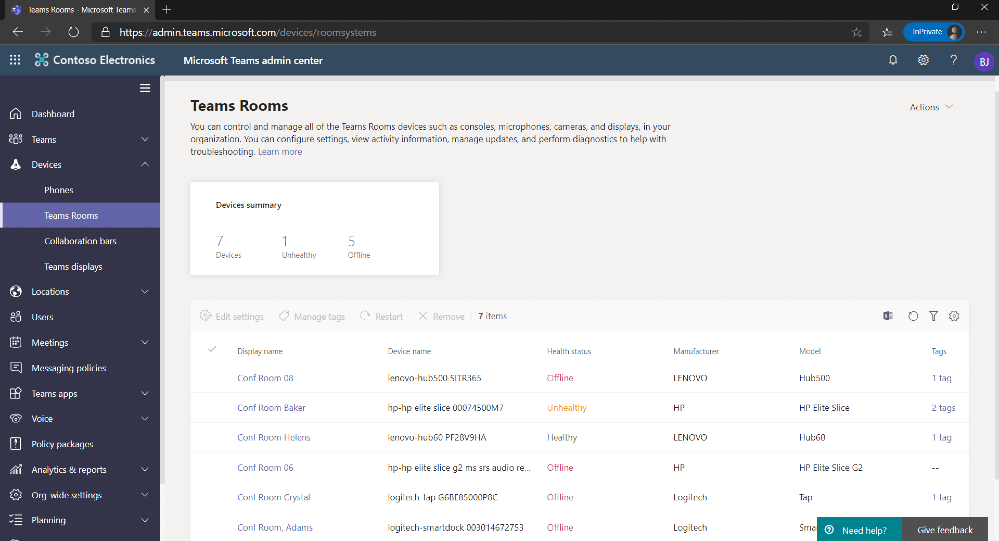Click the Users icon in sidebar
Image resolution: width=999 pixels, height=541 pixels.
tap(16, 317)
